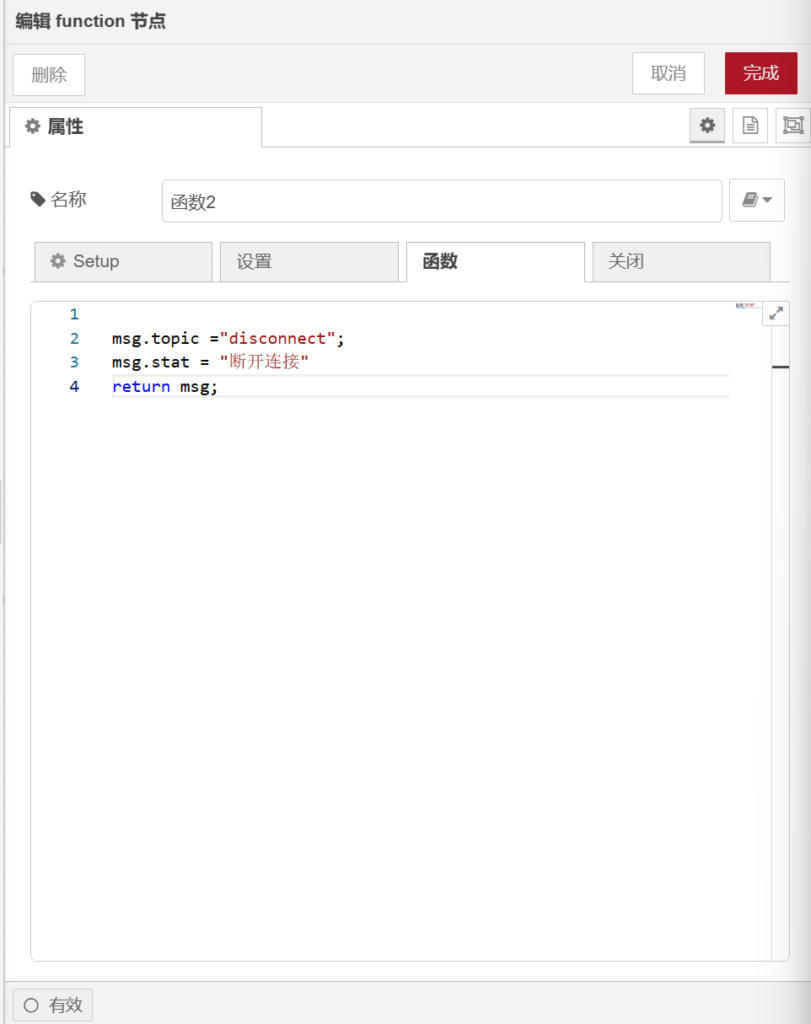811x1024 pixels.
Task: Toggle the 有效 enabled state
Action: pyautogui.click(x=53, y=1005)
